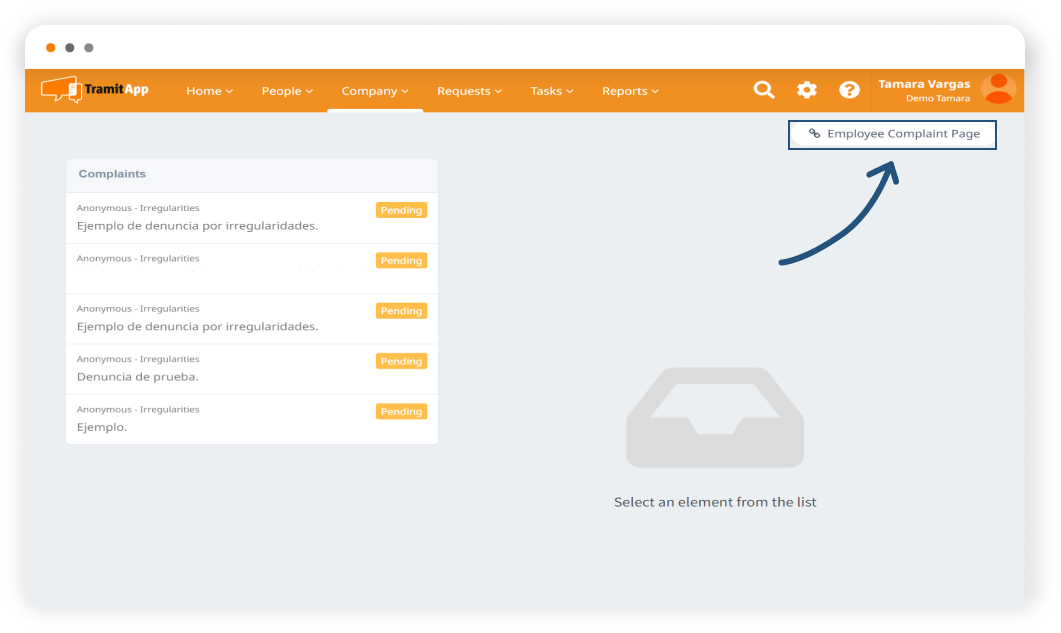The image size is (1061, 633).
Task: Click the Complaints panel header
Action: point(251,174)
